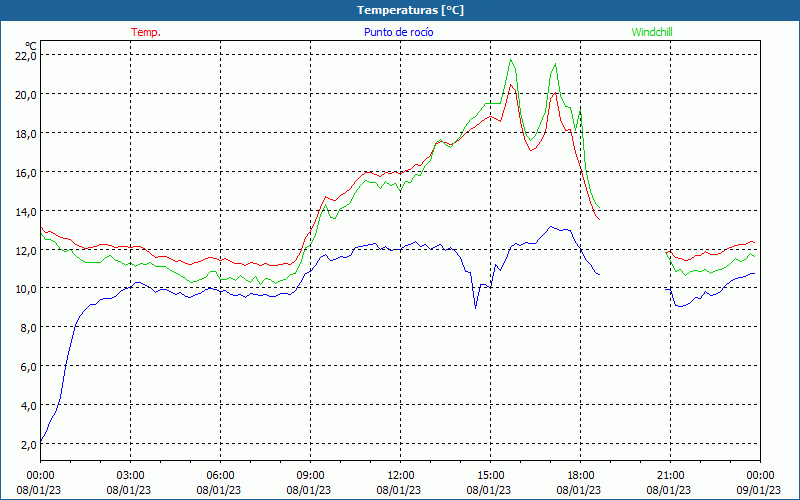Click the green windchill peak near 15:40

click(x=510, y=60)
